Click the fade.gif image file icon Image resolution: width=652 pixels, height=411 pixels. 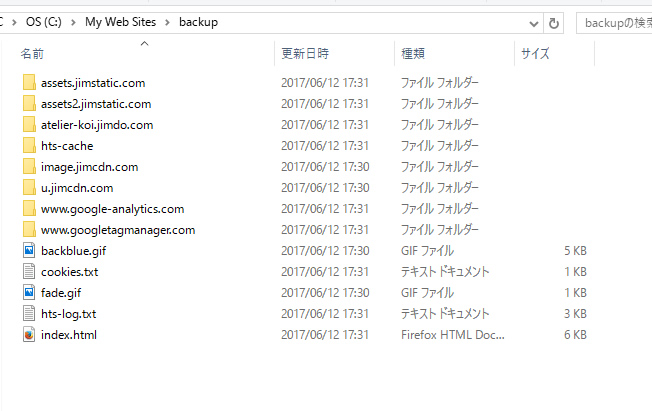(x=29, y=292)
